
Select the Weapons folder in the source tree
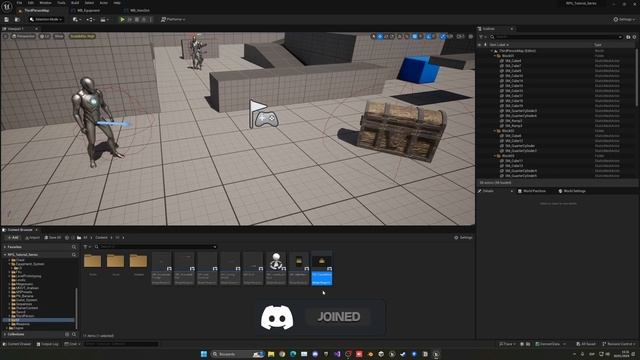[22, 324]
